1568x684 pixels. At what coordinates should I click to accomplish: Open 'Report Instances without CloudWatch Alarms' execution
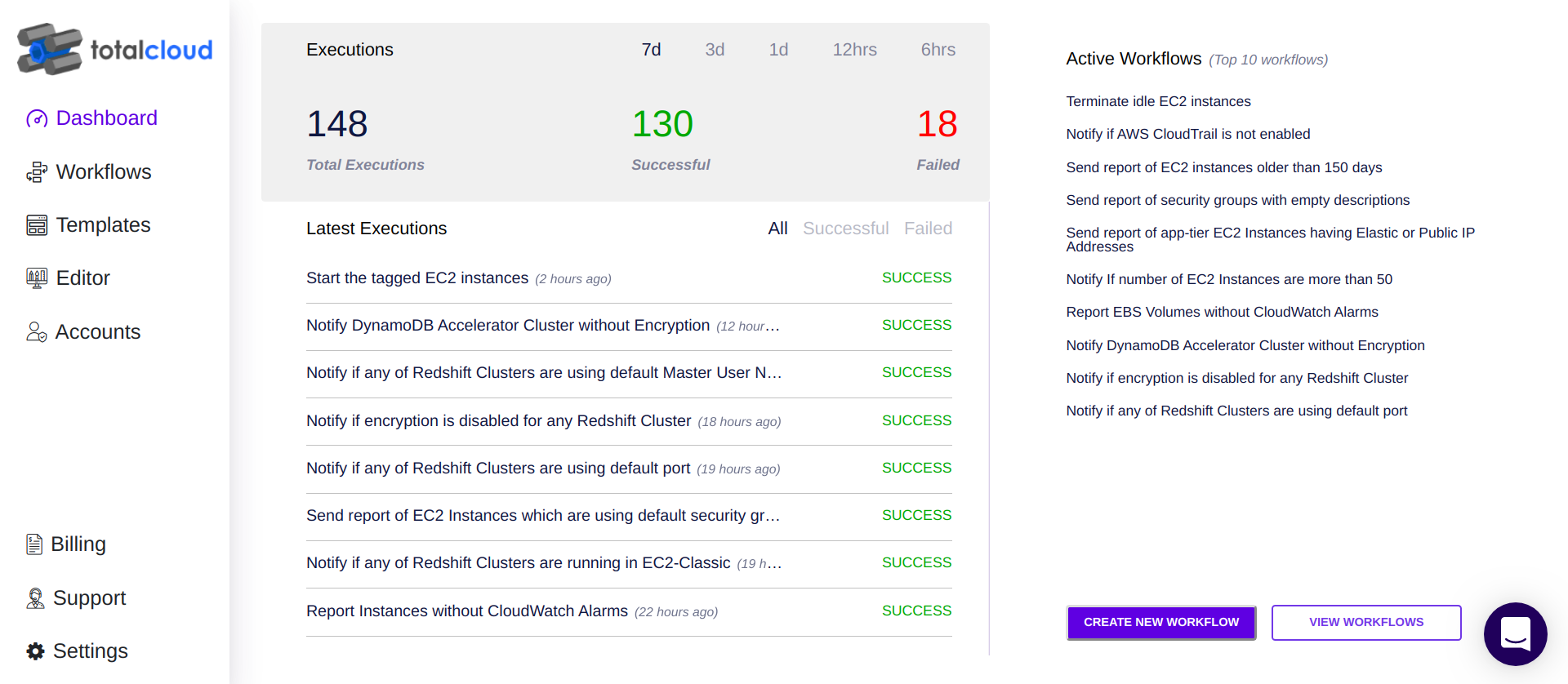(629, 611)
